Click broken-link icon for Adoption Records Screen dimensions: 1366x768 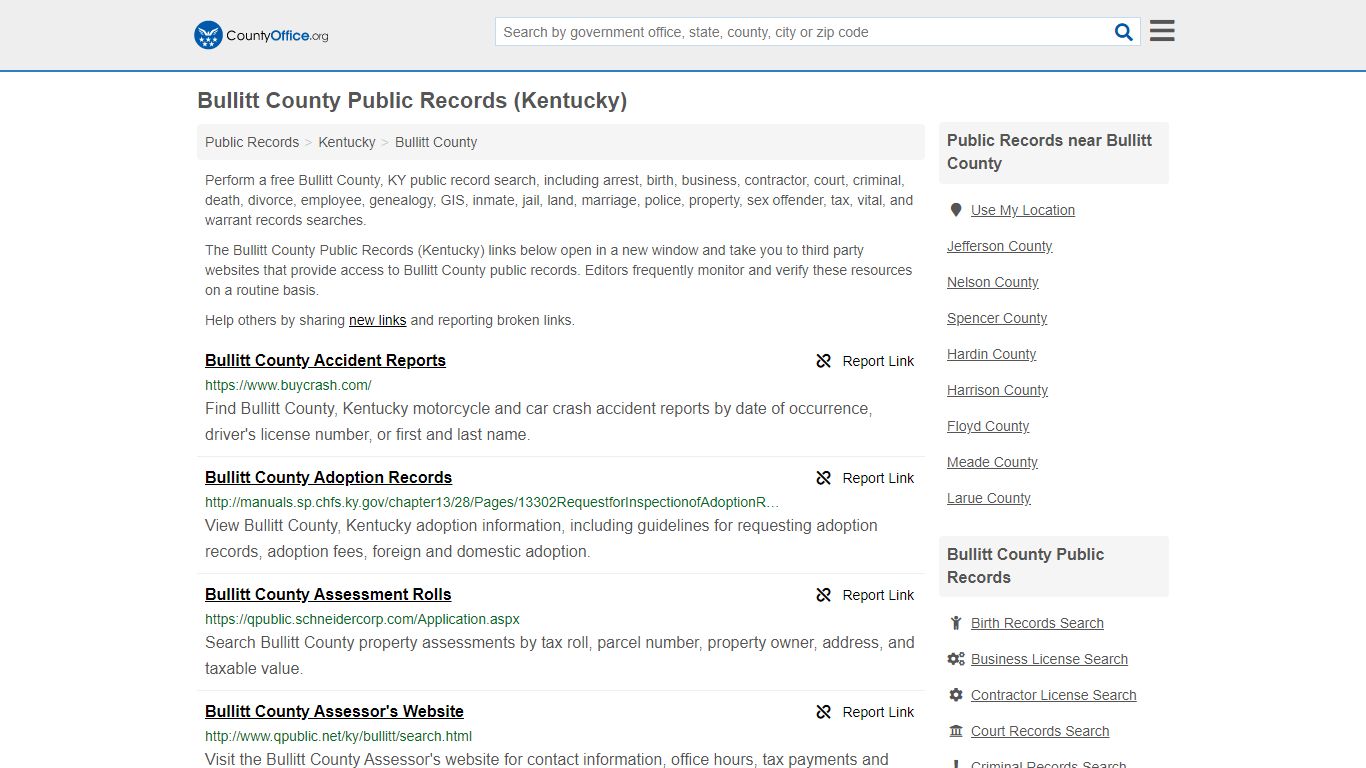click(x=824, y=478)
